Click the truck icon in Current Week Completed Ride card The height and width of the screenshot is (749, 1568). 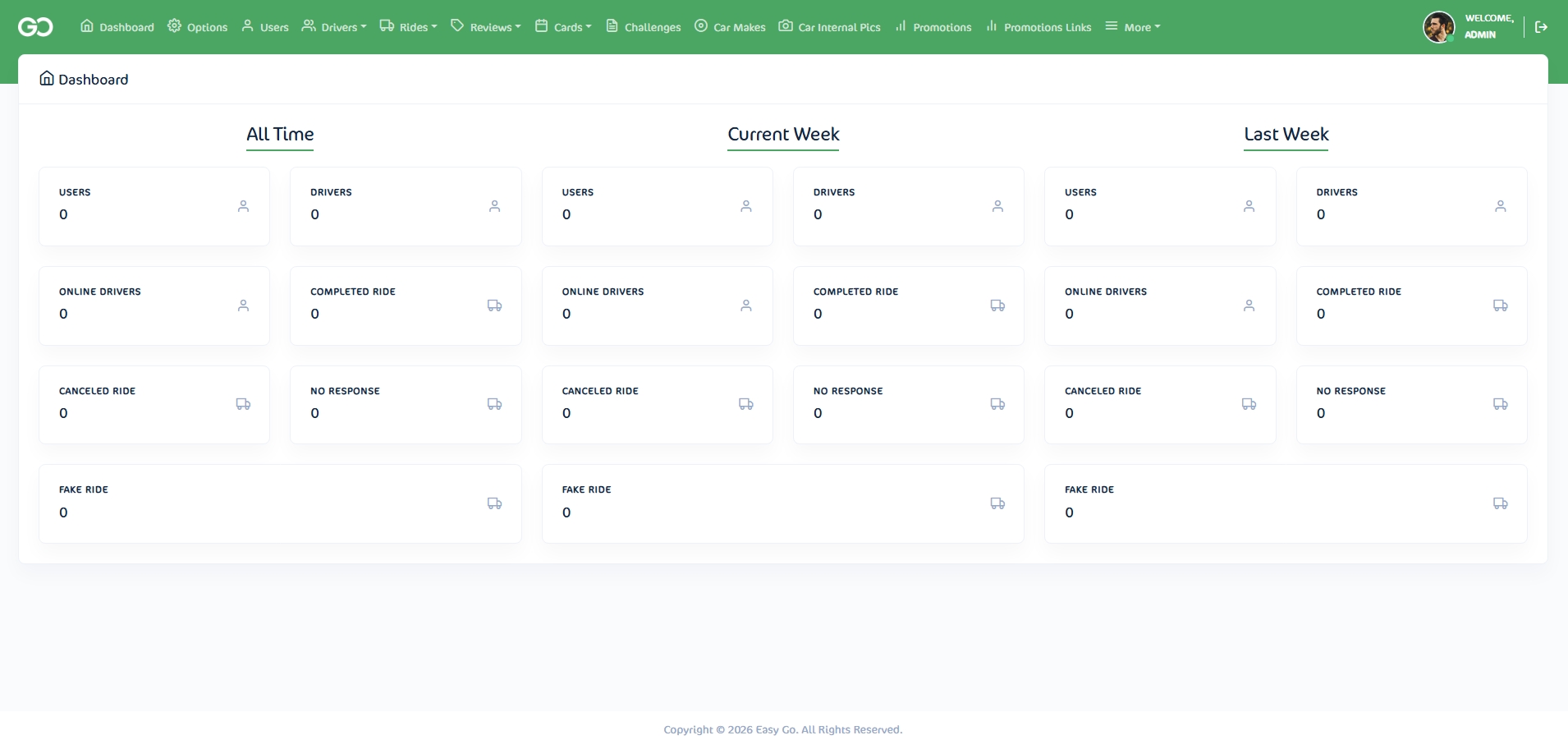coord(997,306)
